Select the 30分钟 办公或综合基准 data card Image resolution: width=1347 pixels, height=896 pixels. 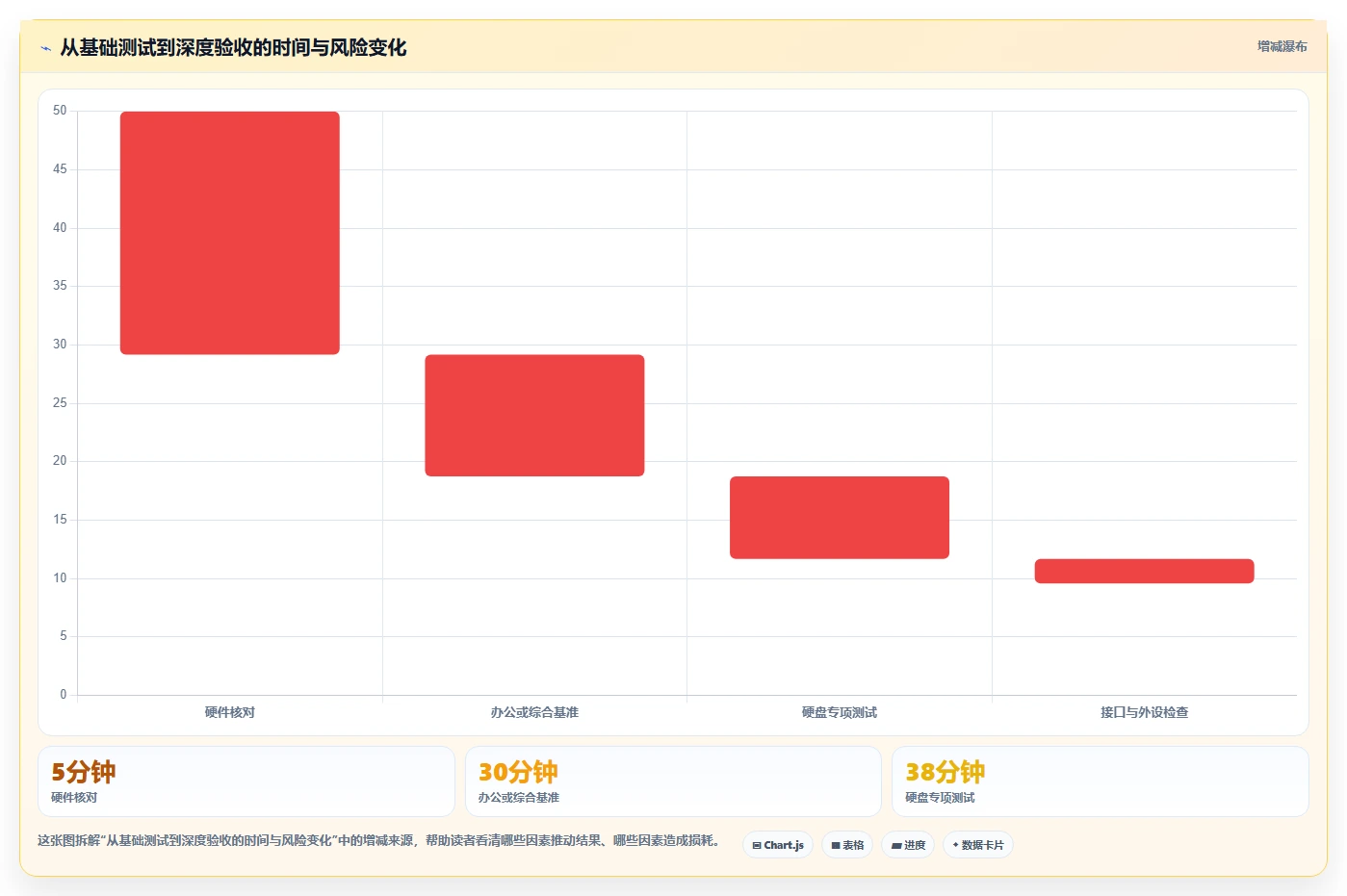[673, 781]
